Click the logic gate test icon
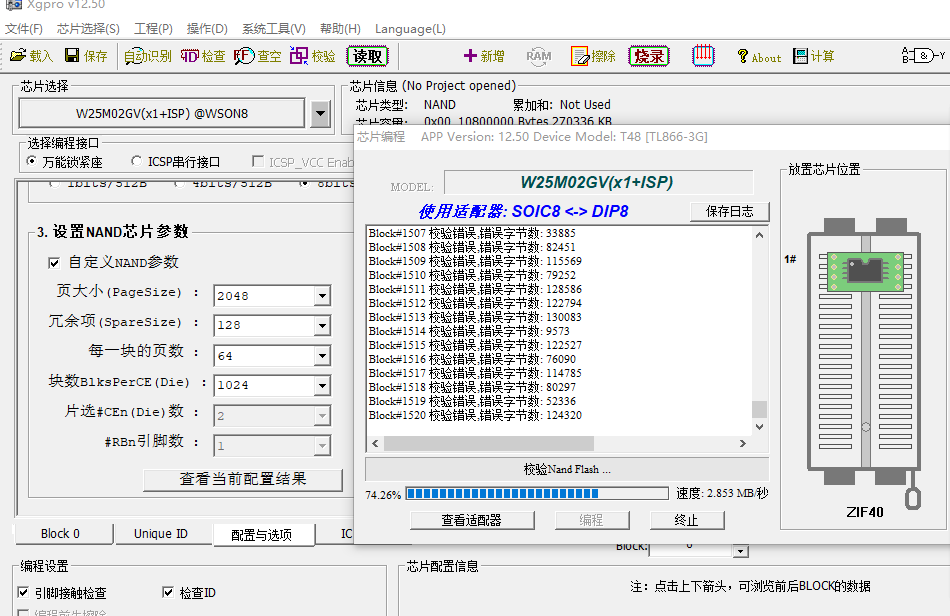Image resolution: width=950 pixels, height=616 pixels. click(x=922, y=56)
